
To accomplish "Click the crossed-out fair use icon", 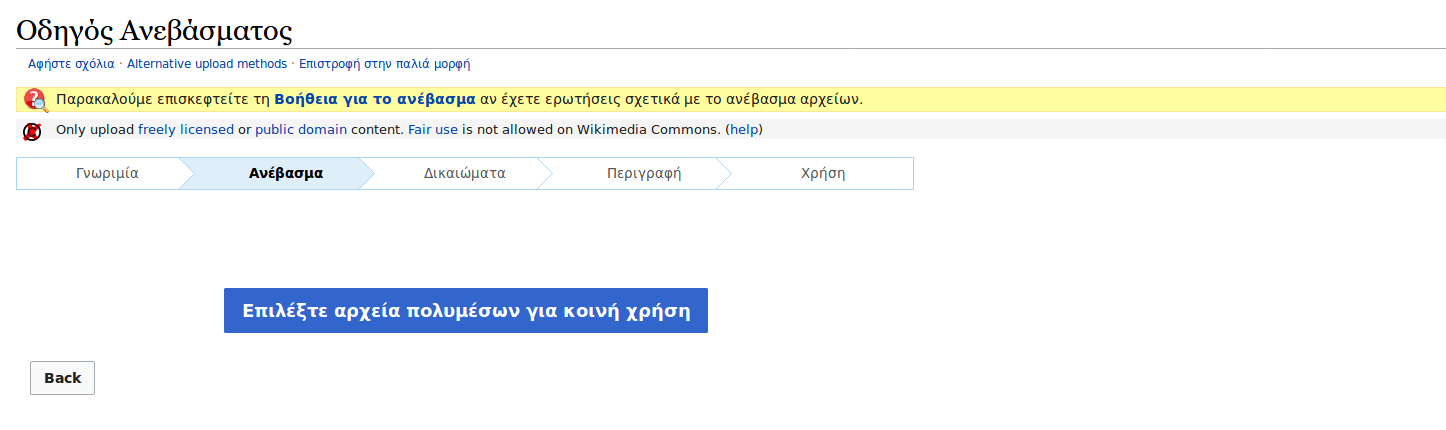I will click(32, 131).
